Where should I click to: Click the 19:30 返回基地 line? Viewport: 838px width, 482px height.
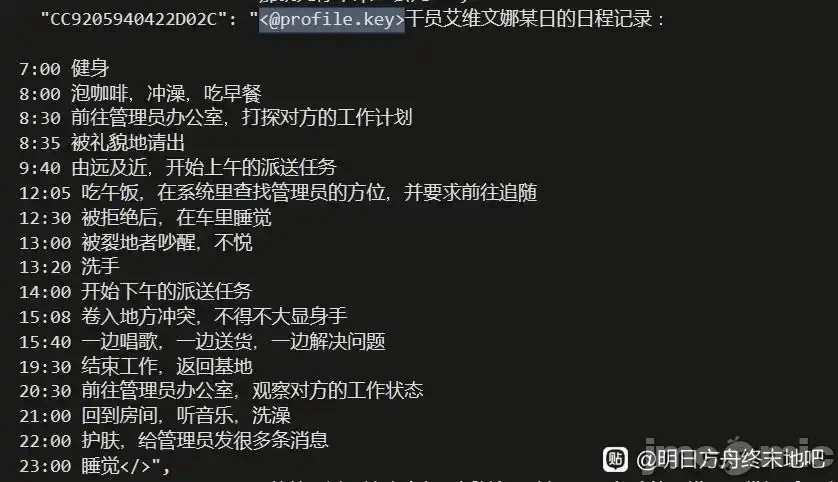(x=136, y=367)
